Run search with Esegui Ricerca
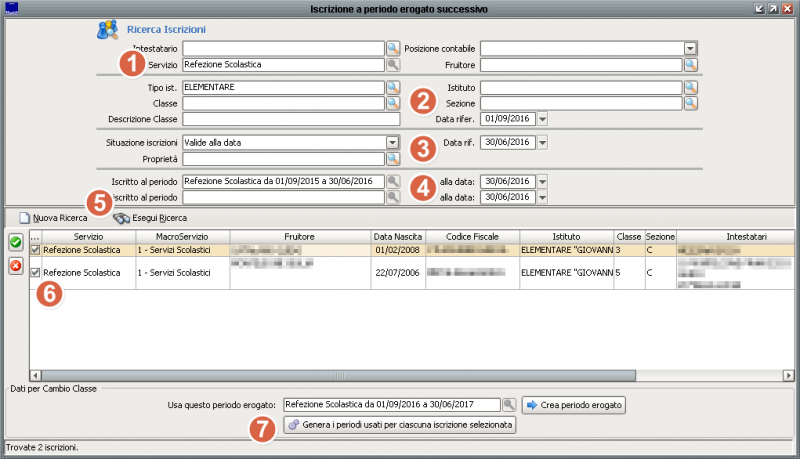 (150, 217)
